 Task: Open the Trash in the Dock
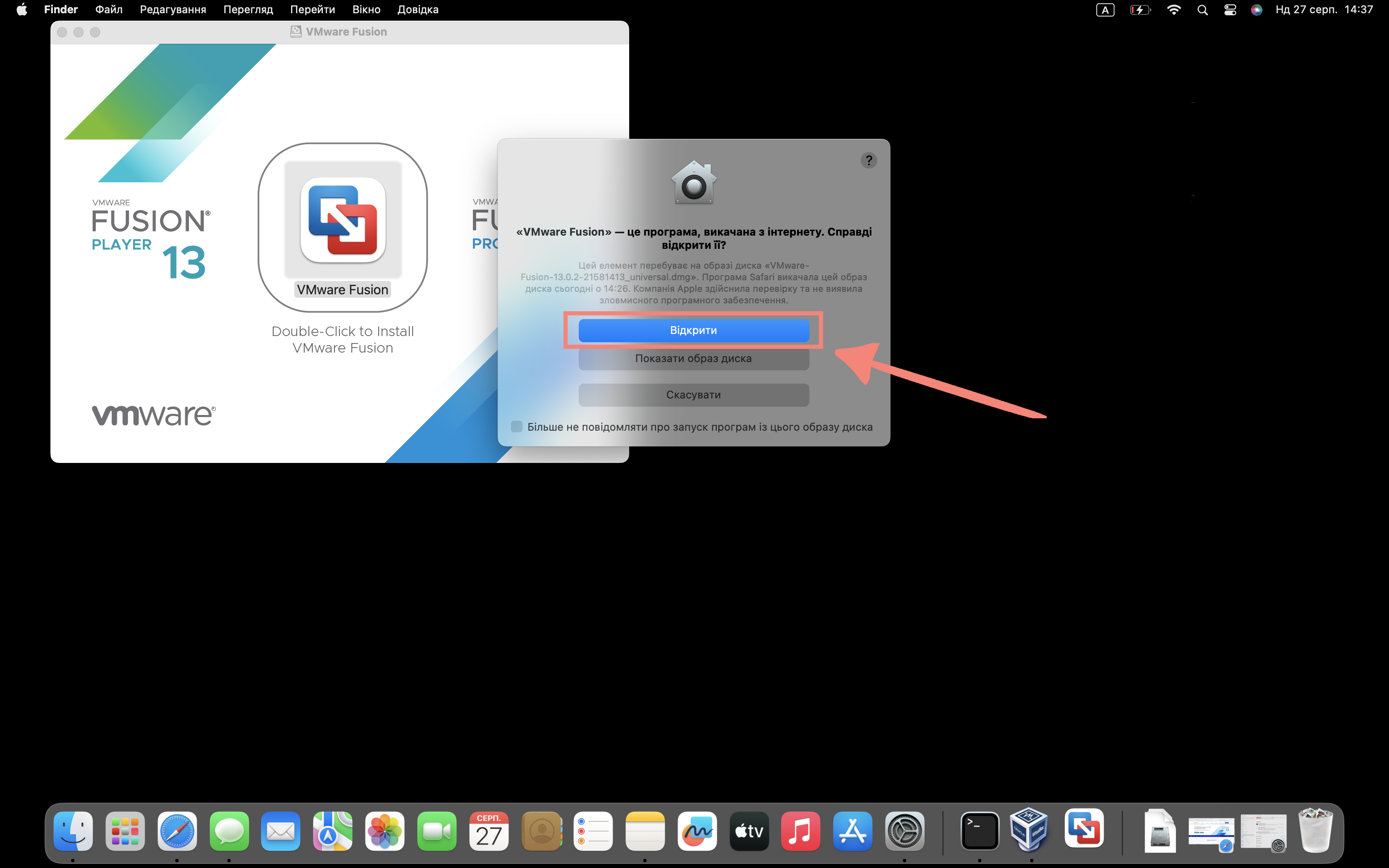tap(1315, 830)
